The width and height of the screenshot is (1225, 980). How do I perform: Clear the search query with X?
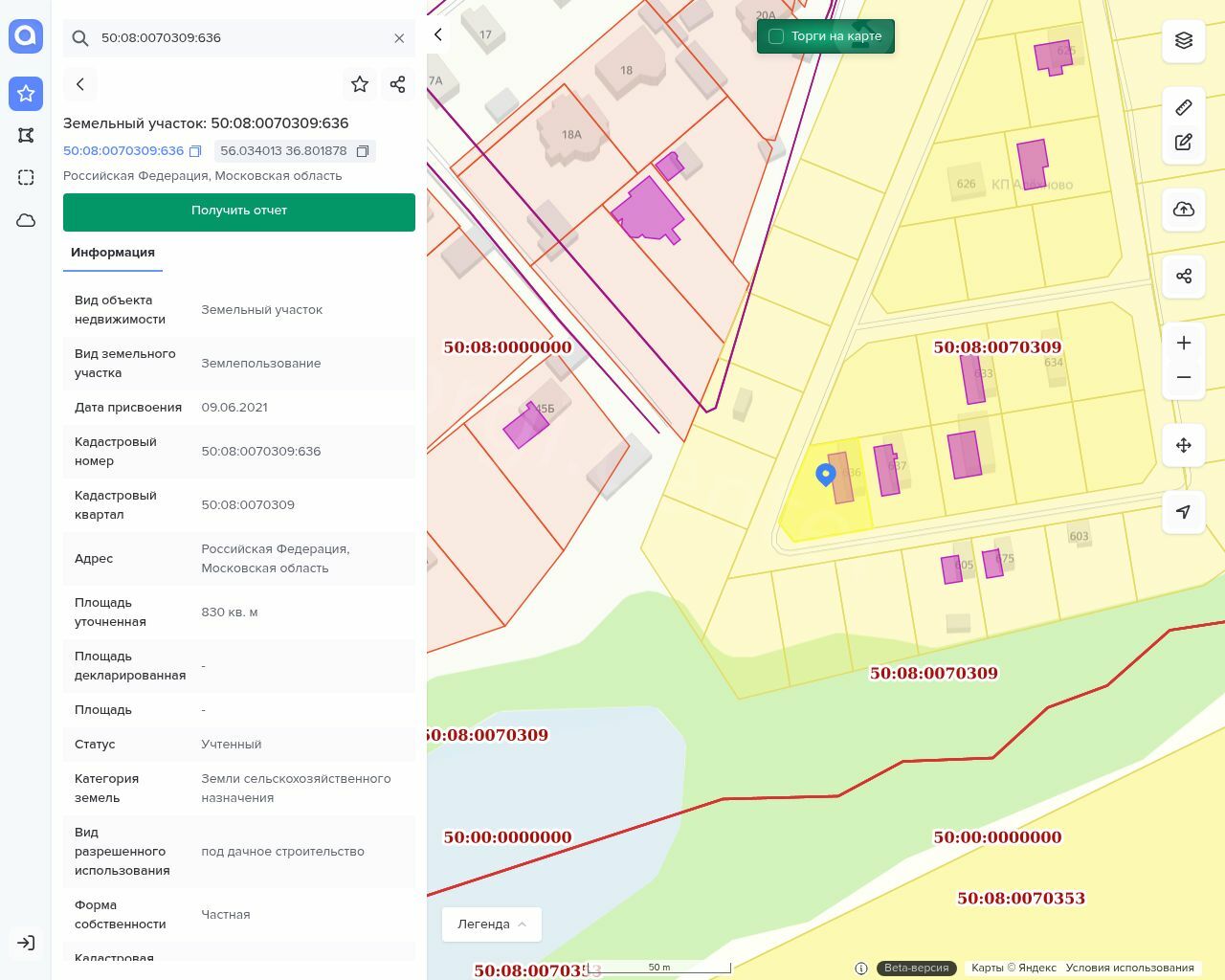pyautogui.click(x=399, y=38)
